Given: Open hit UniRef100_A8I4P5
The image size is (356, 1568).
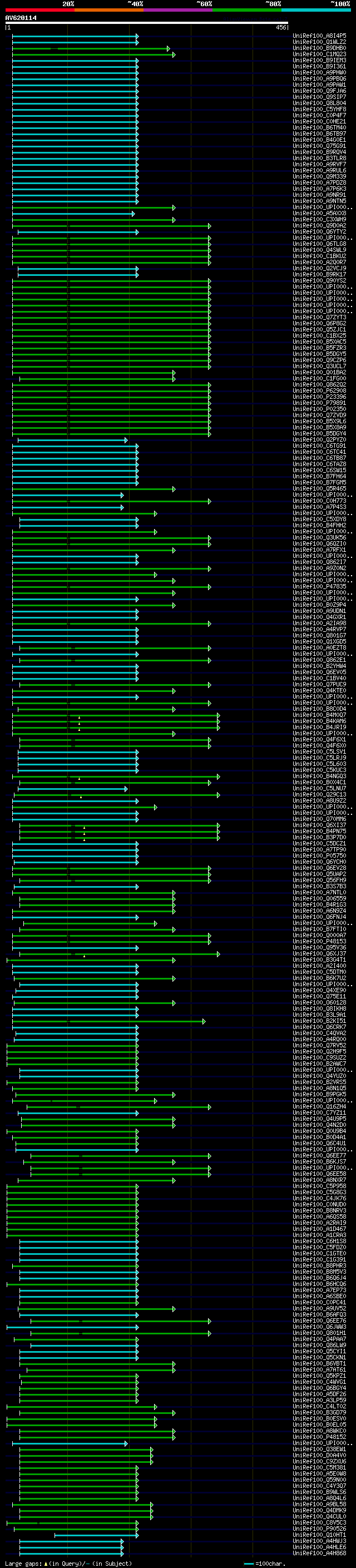Looking at the screenshot, I should tap(319, 36).
